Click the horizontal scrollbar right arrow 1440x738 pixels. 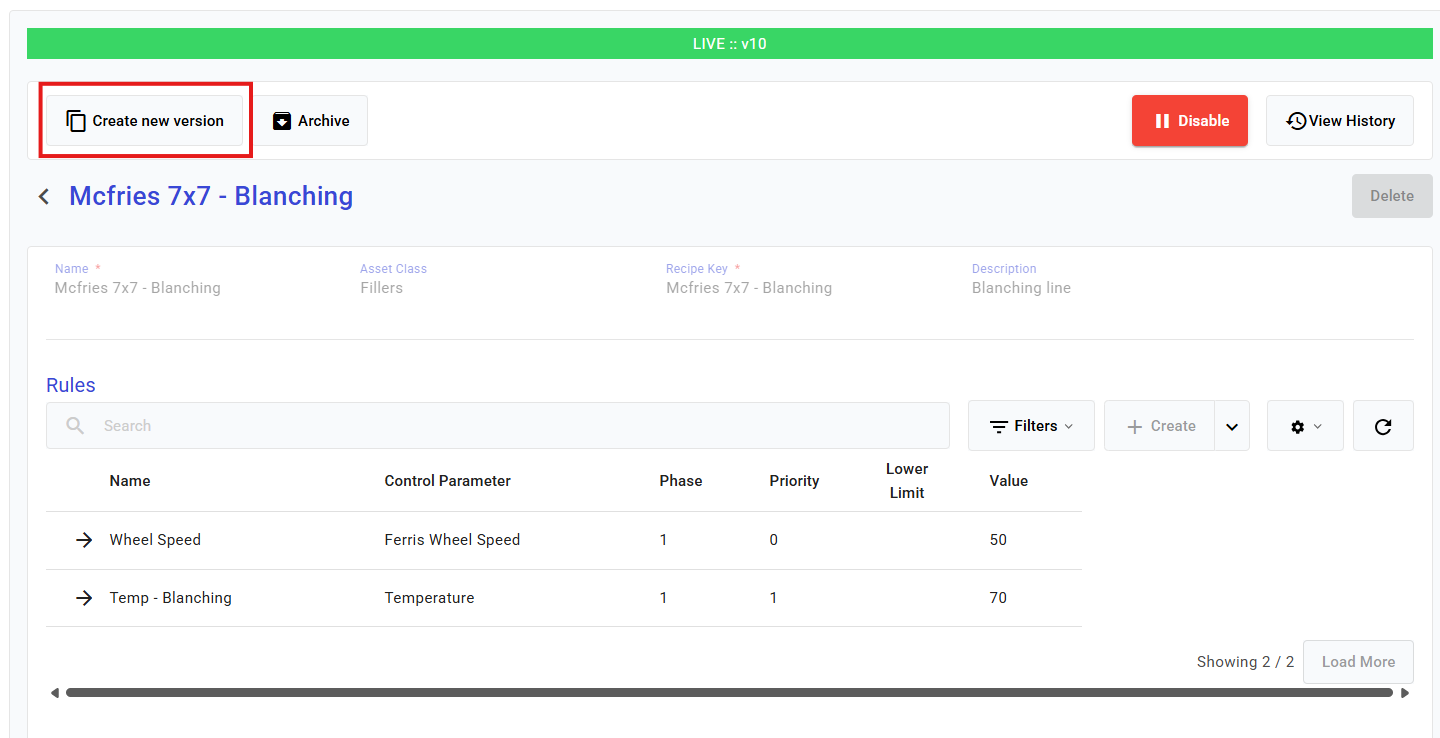pos(1405,692)
